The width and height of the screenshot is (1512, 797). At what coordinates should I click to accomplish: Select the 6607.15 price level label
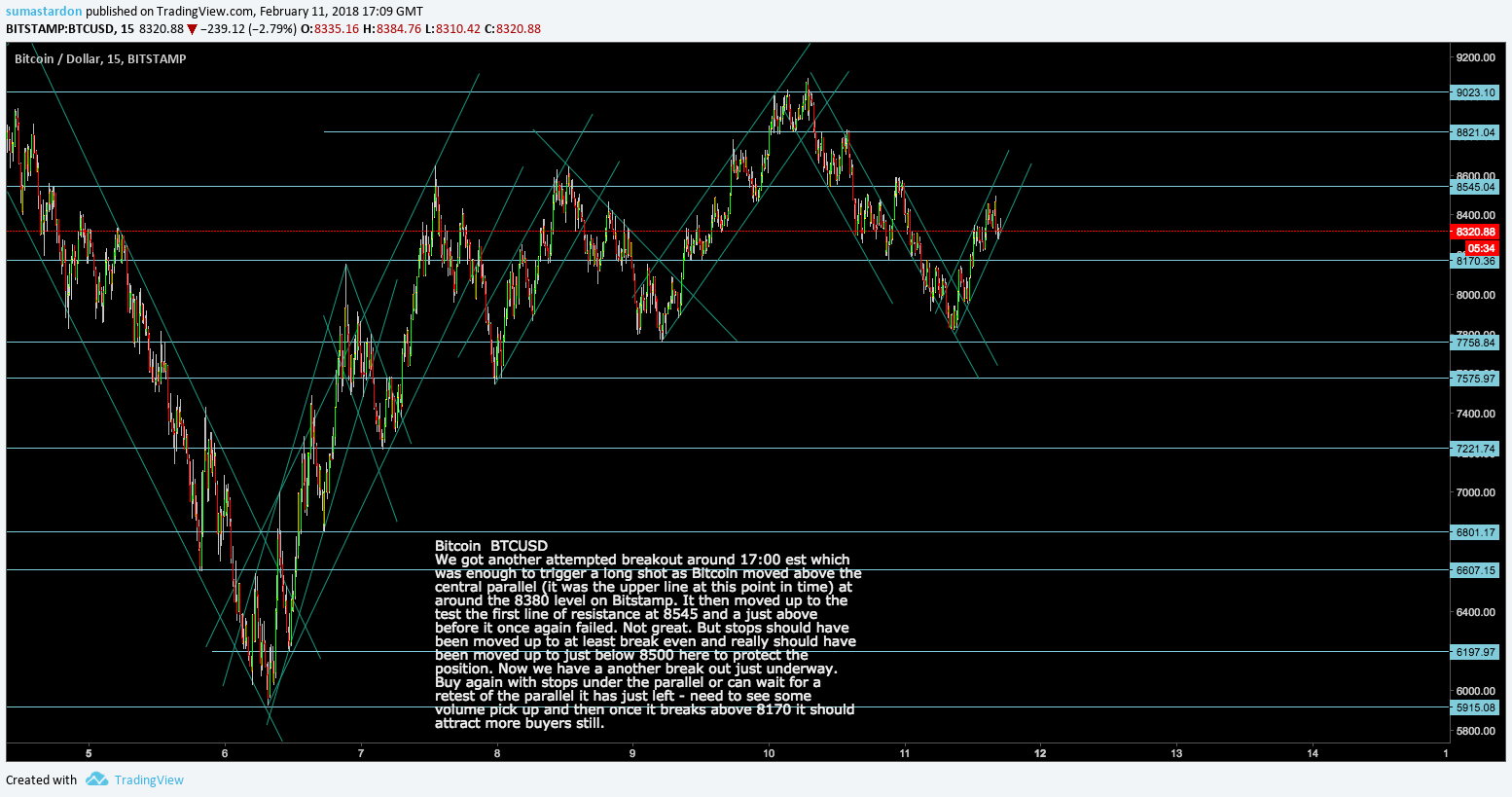[1476, 570]
